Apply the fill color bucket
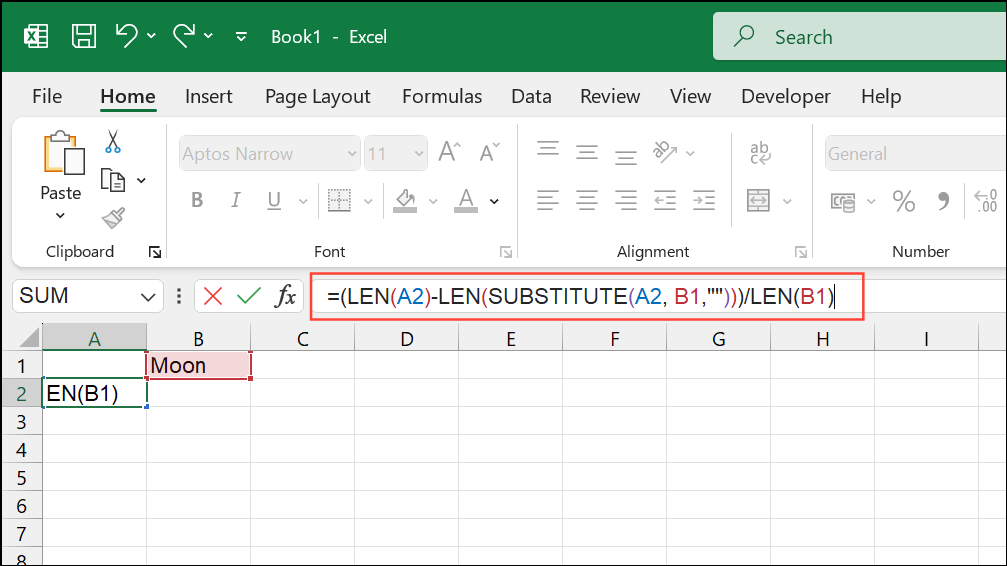 [x=405, y=201]
